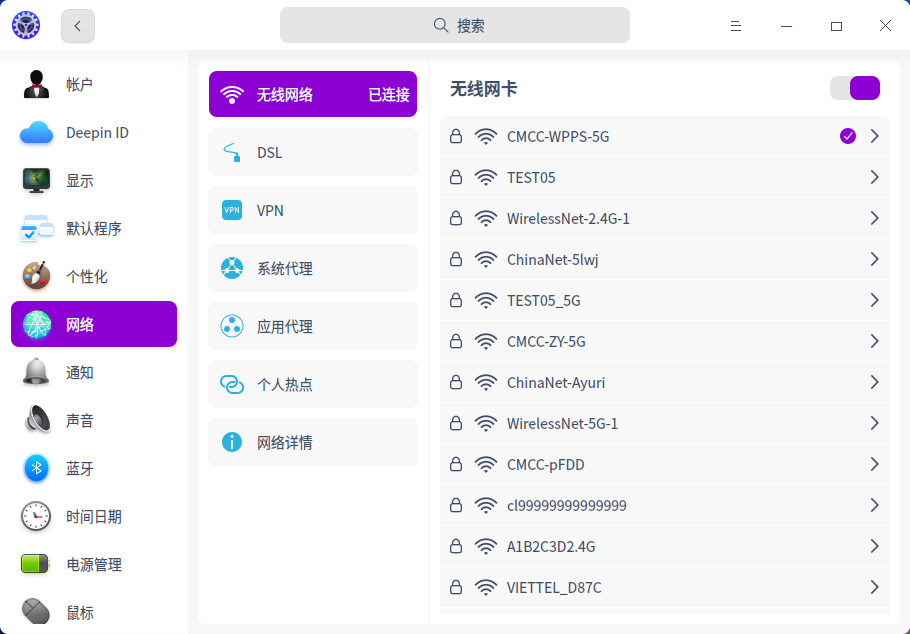Open details arrow for A1B2C3D2.4G

point(875,546)
